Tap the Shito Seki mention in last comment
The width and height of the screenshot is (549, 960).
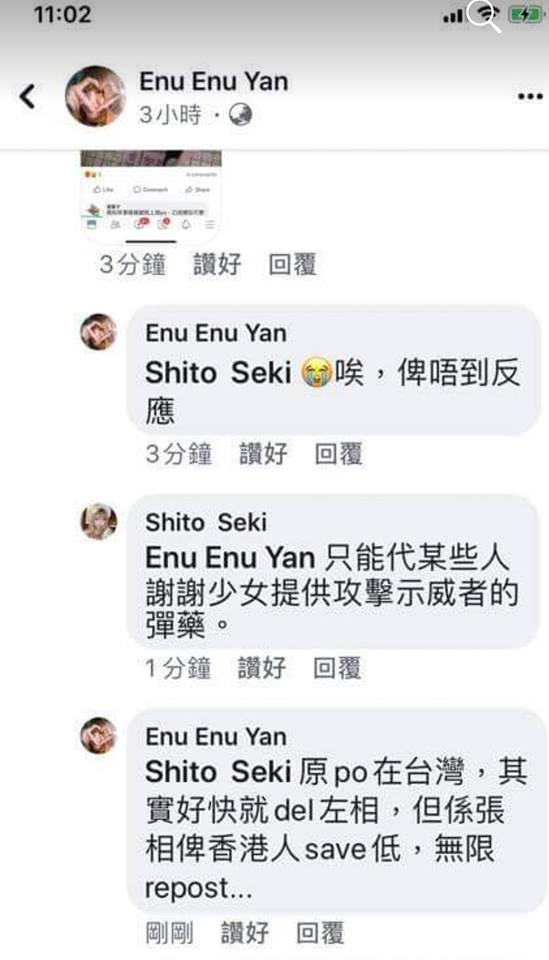(218, 772)
